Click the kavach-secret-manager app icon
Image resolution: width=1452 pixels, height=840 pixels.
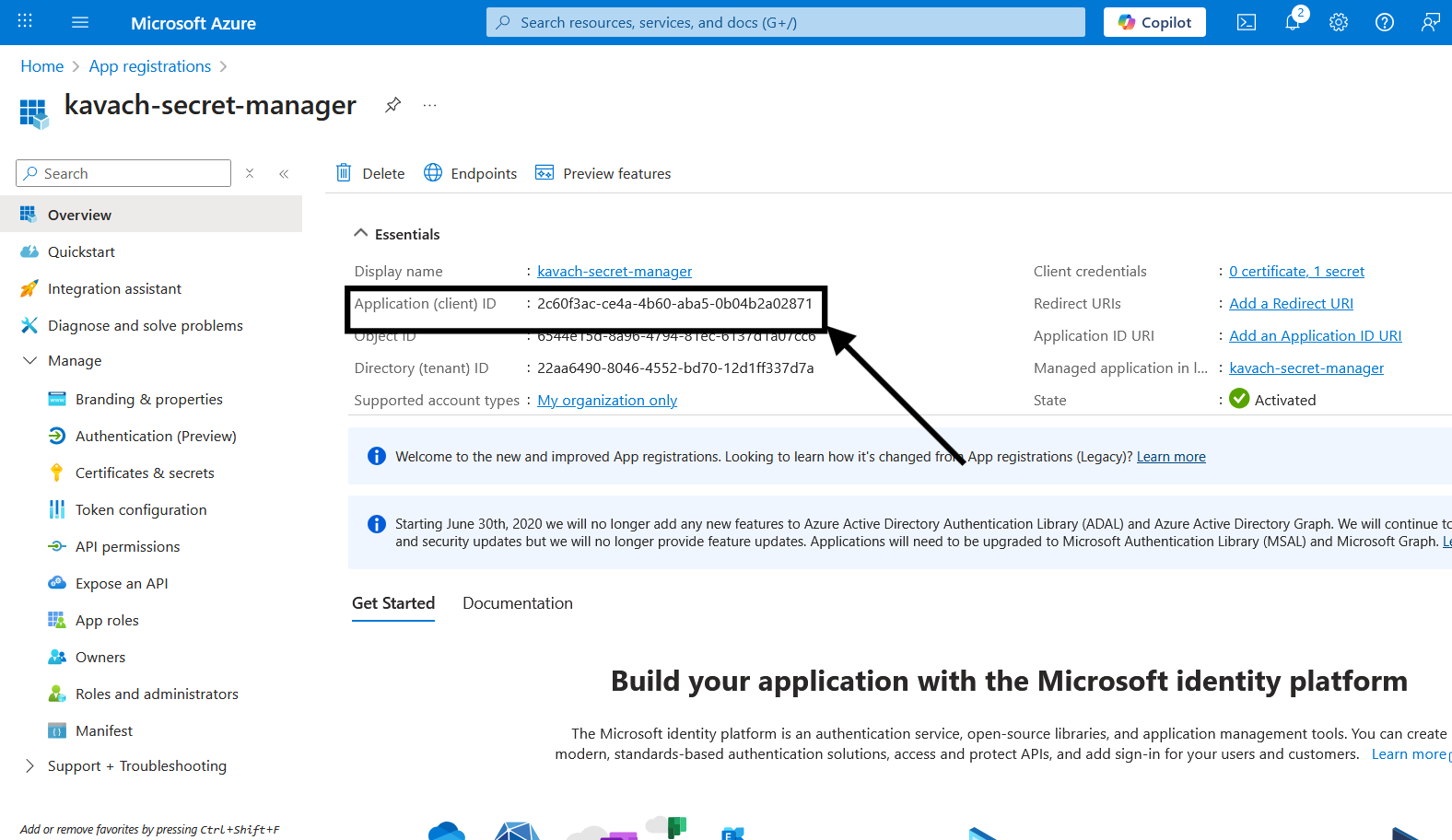tap(34, 113)
